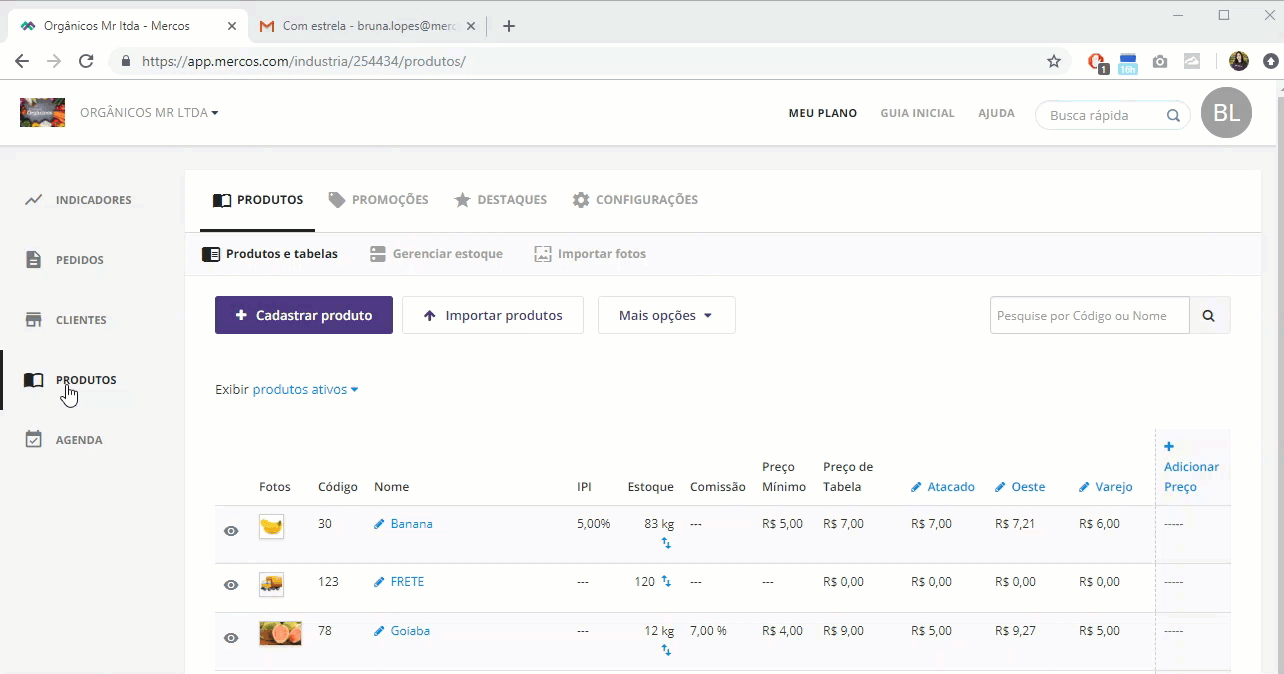This screenshot has width=1284, height=674.
Task: Click the Importar produtos button
Action: click(x=492, y=315)
